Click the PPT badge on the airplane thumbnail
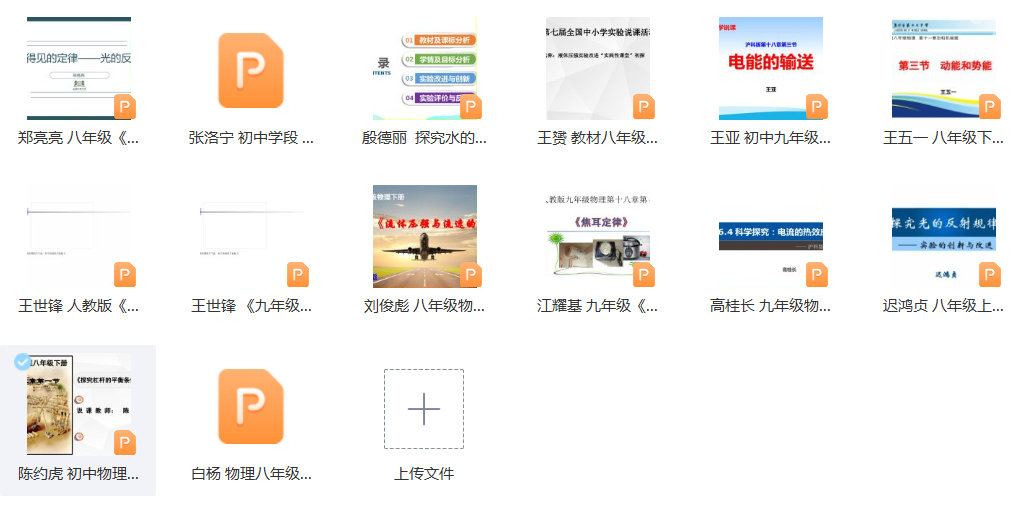 click(x=470, y=275)
